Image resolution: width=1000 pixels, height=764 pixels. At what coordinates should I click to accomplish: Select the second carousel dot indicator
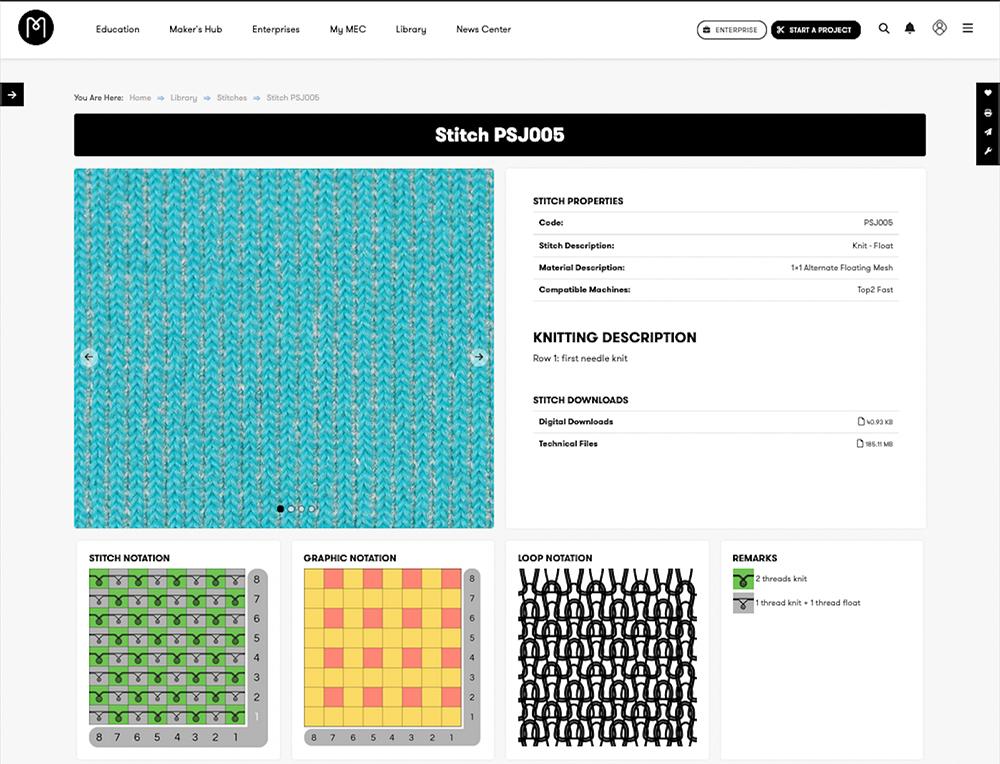coord(291,509)
